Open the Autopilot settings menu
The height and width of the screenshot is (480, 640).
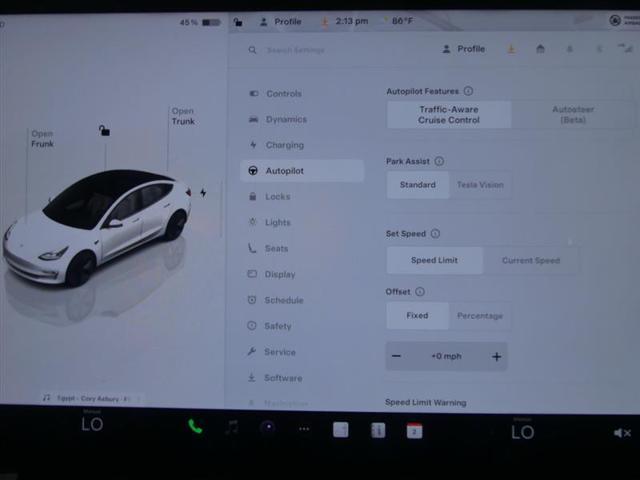(302, 171)
